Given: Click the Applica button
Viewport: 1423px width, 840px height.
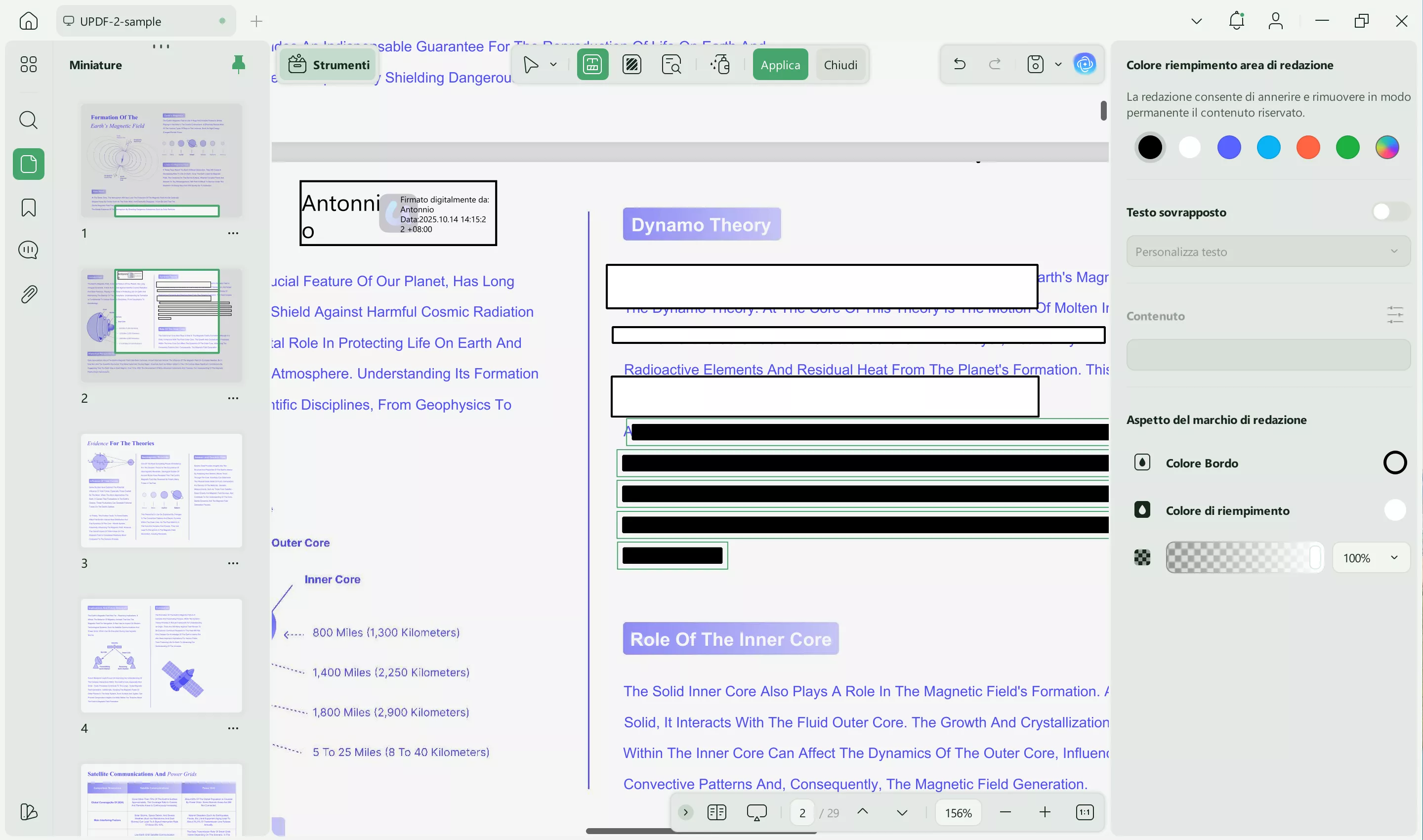Looking at the screenshot, I should click(780, 65).
